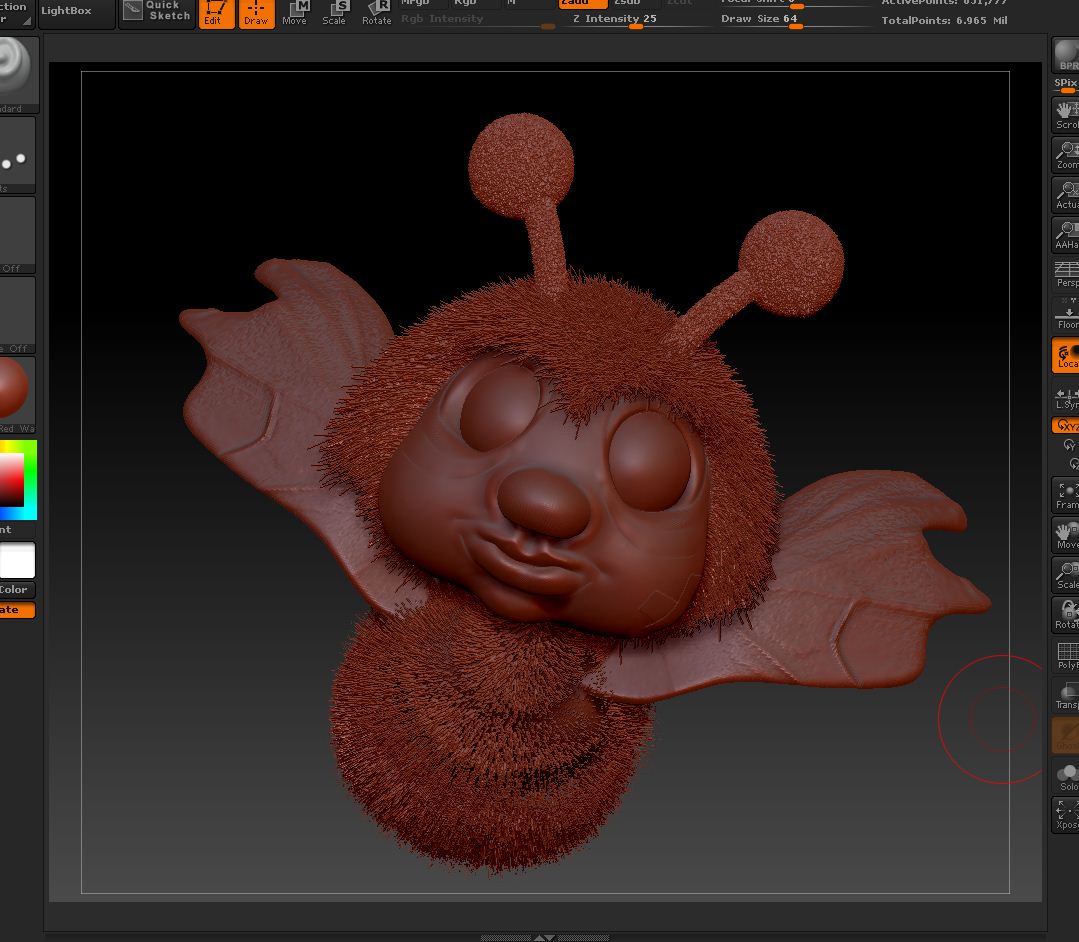The width and height of the screenshot is (1079, 942).
Task: Enable Solo mode
Action: 1066,775
